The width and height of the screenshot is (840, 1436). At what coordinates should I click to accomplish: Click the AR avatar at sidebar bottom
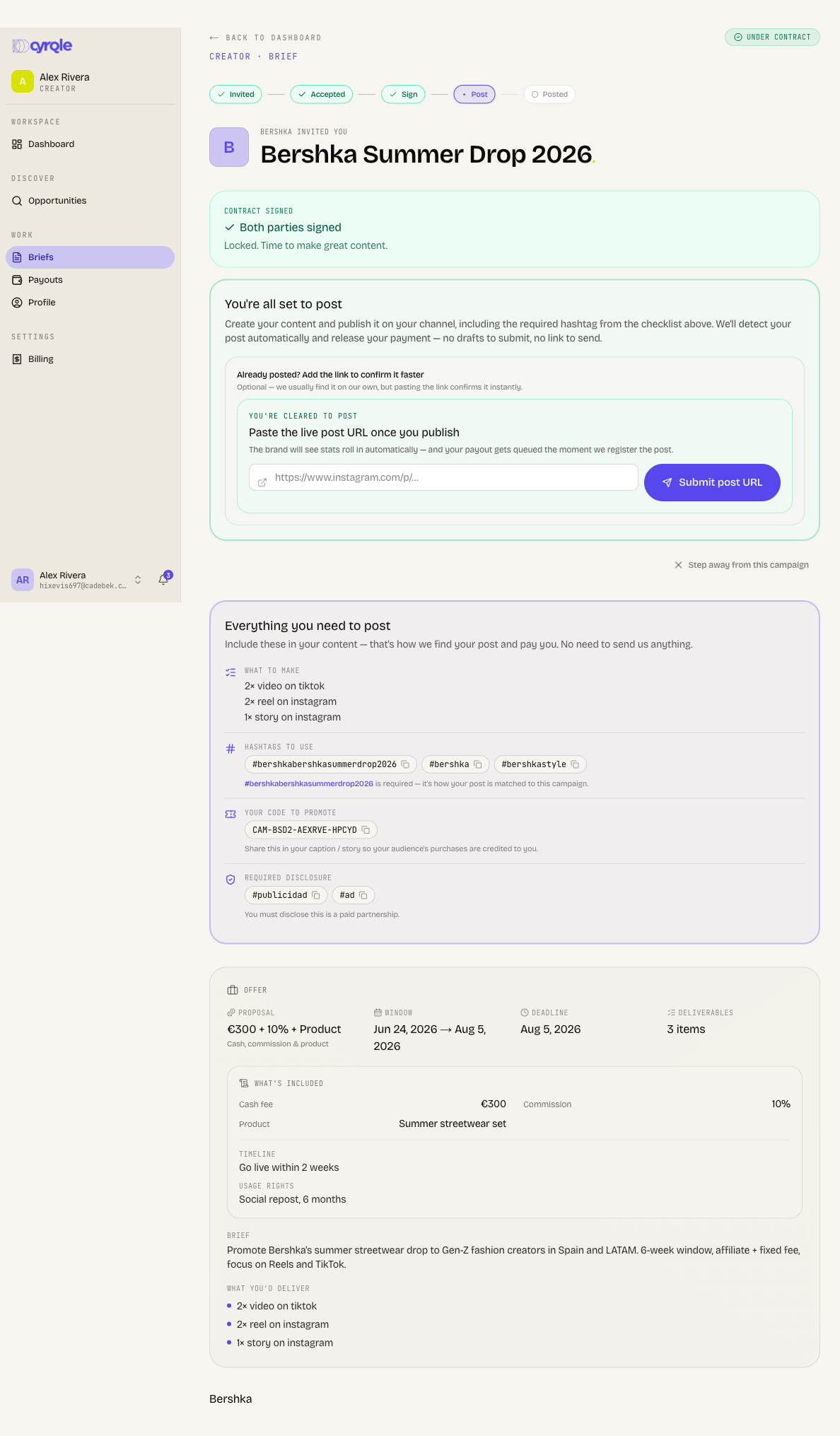[23, 580]
